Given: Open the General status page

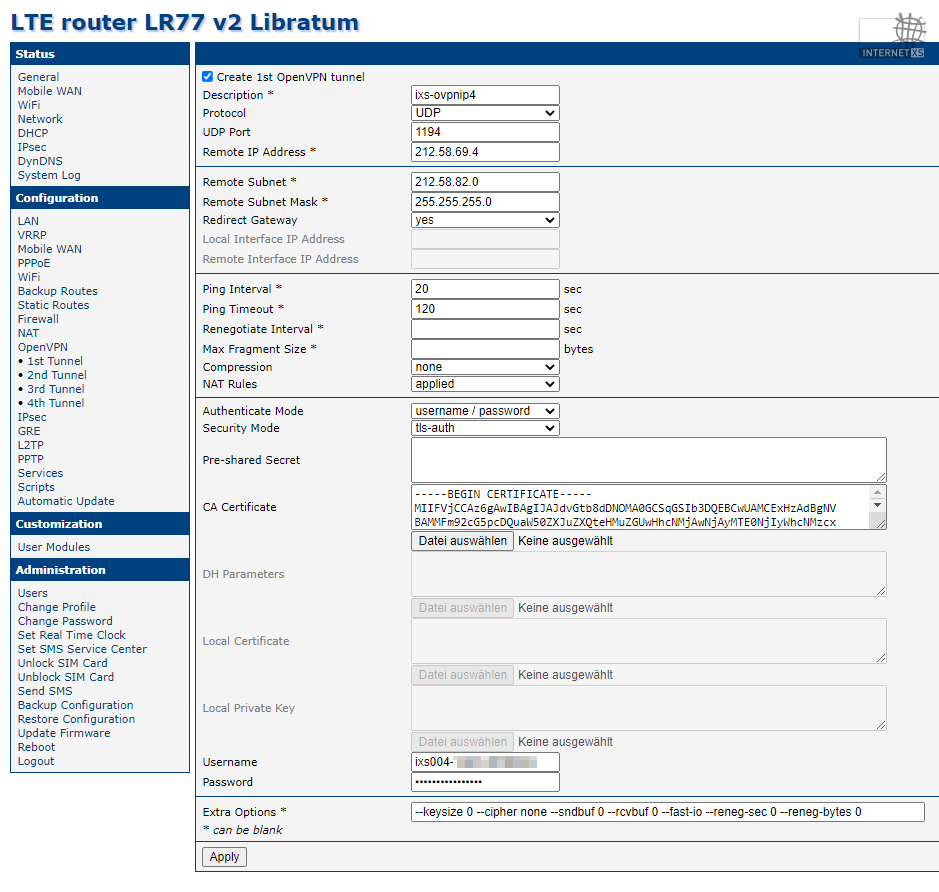Looking at the screenshot, I should (38, 77).
